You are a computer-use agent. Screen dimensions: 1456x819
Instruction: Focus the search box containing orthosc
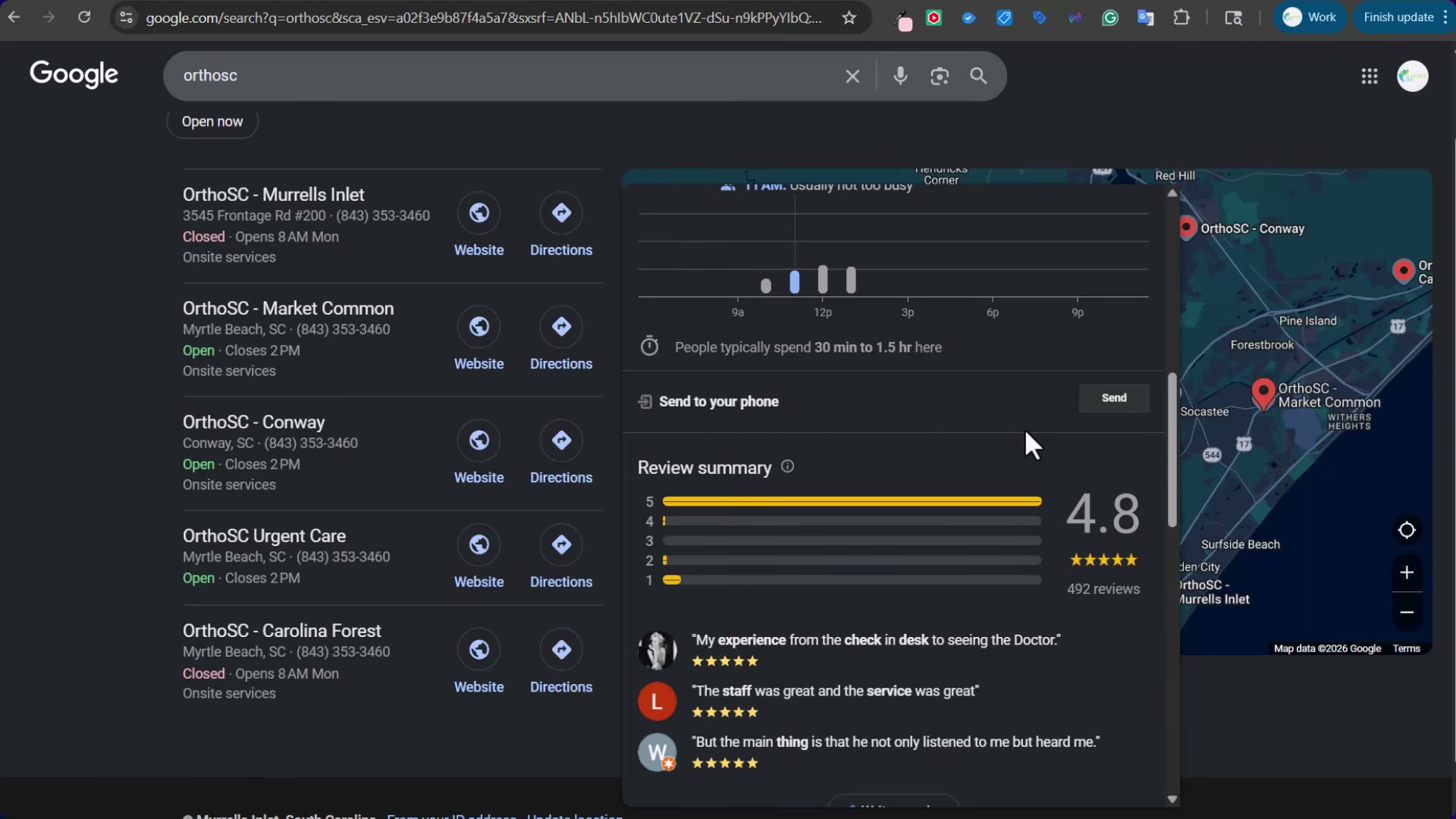pos(500,76)
